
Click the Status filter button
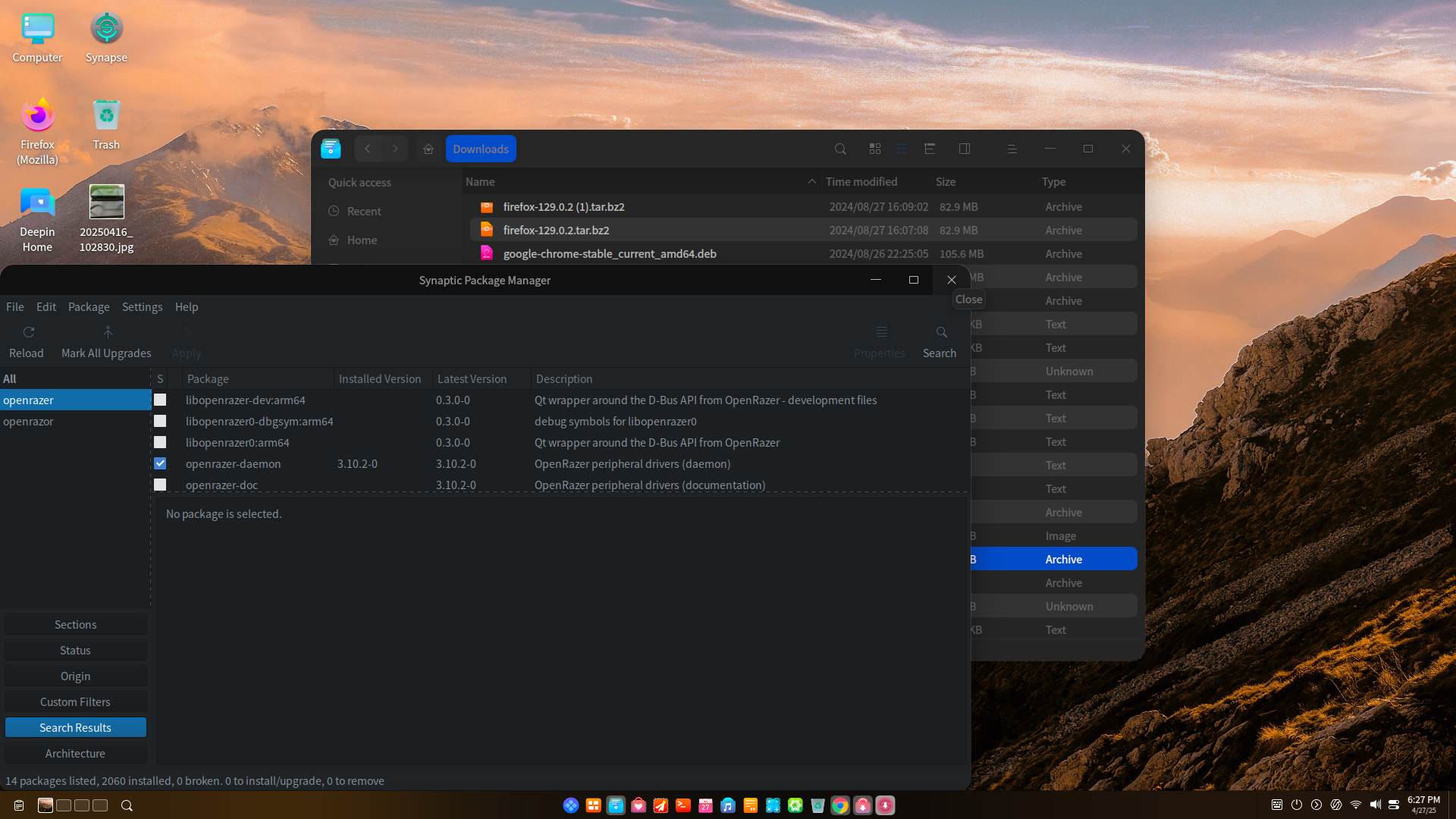point(76,651)
